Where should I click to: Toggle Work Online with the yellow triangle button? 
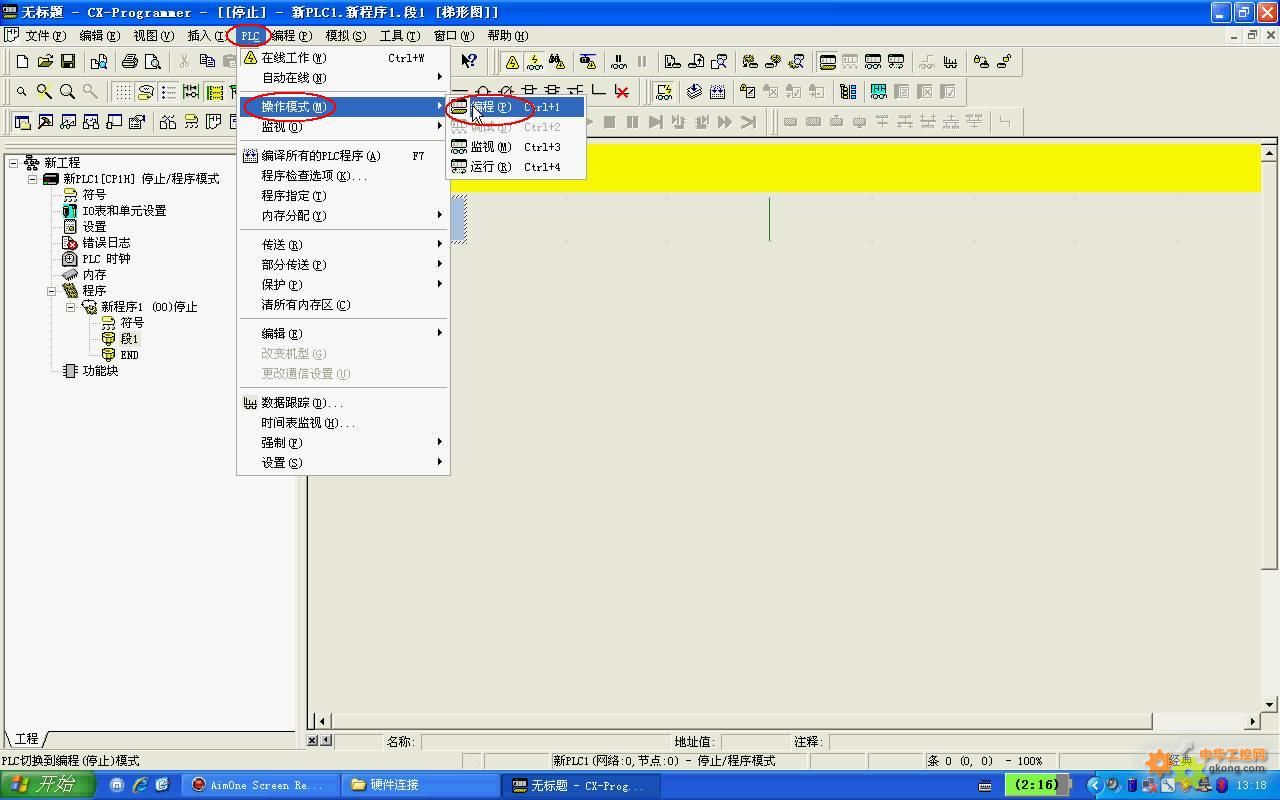coord(512,62)
